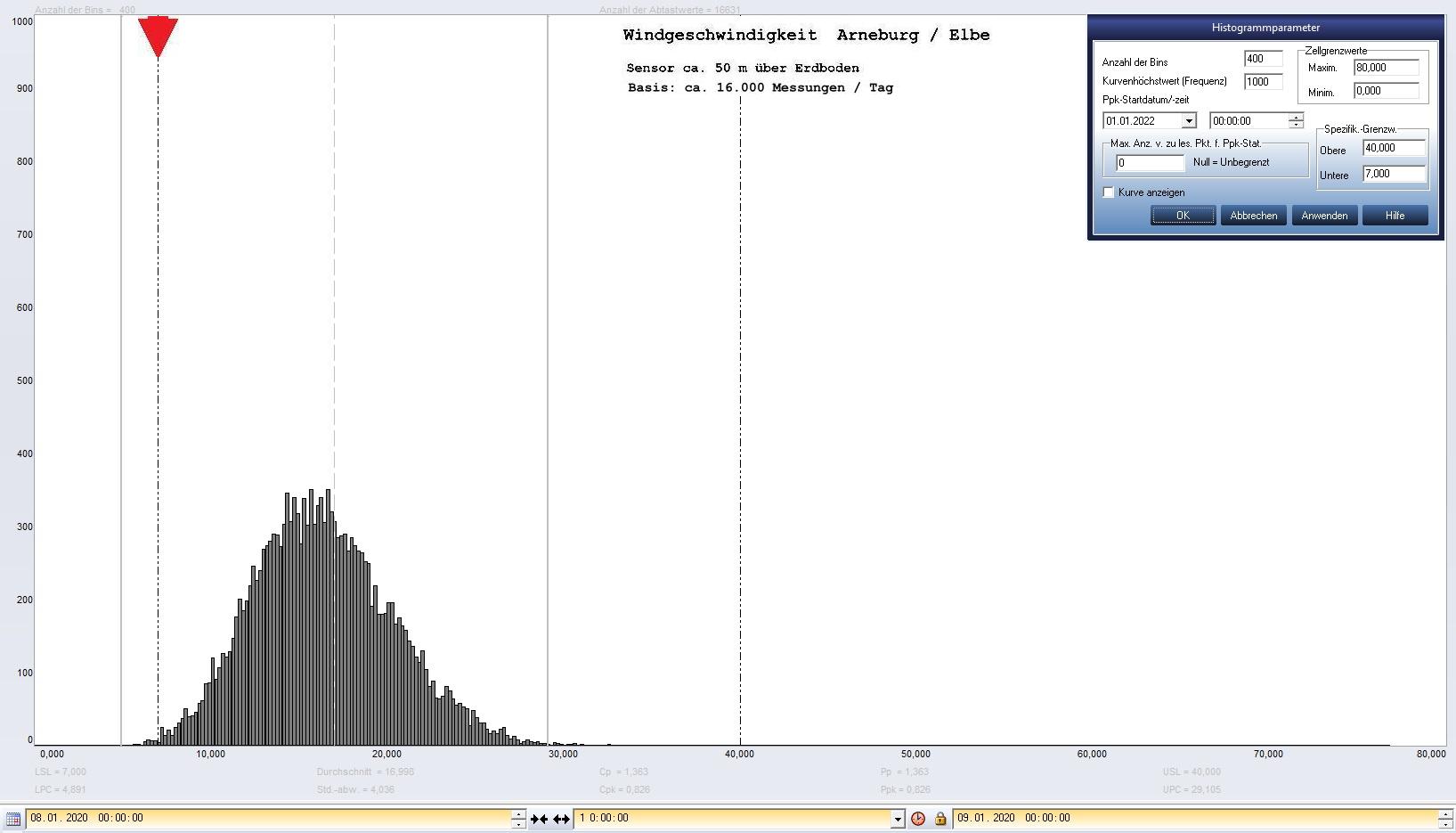Click the zoom-out arrows icon (outward arrows)
The height and width of the screenshot is (833, 1456).
(x=561, y=819)
